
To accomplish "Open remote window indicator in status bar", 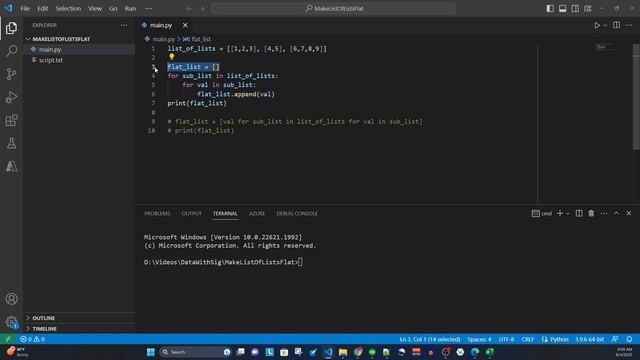I will click(x=8, y=339).
